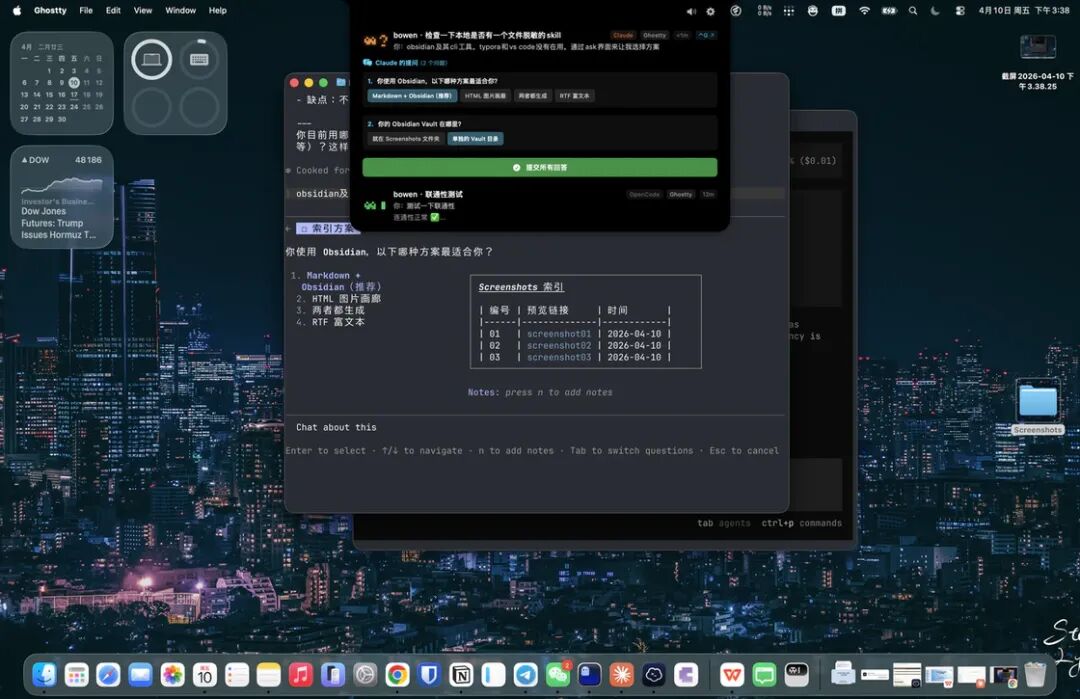Launch Safari from the Dock
1080x699 pixels.
[x=108, y=675]
